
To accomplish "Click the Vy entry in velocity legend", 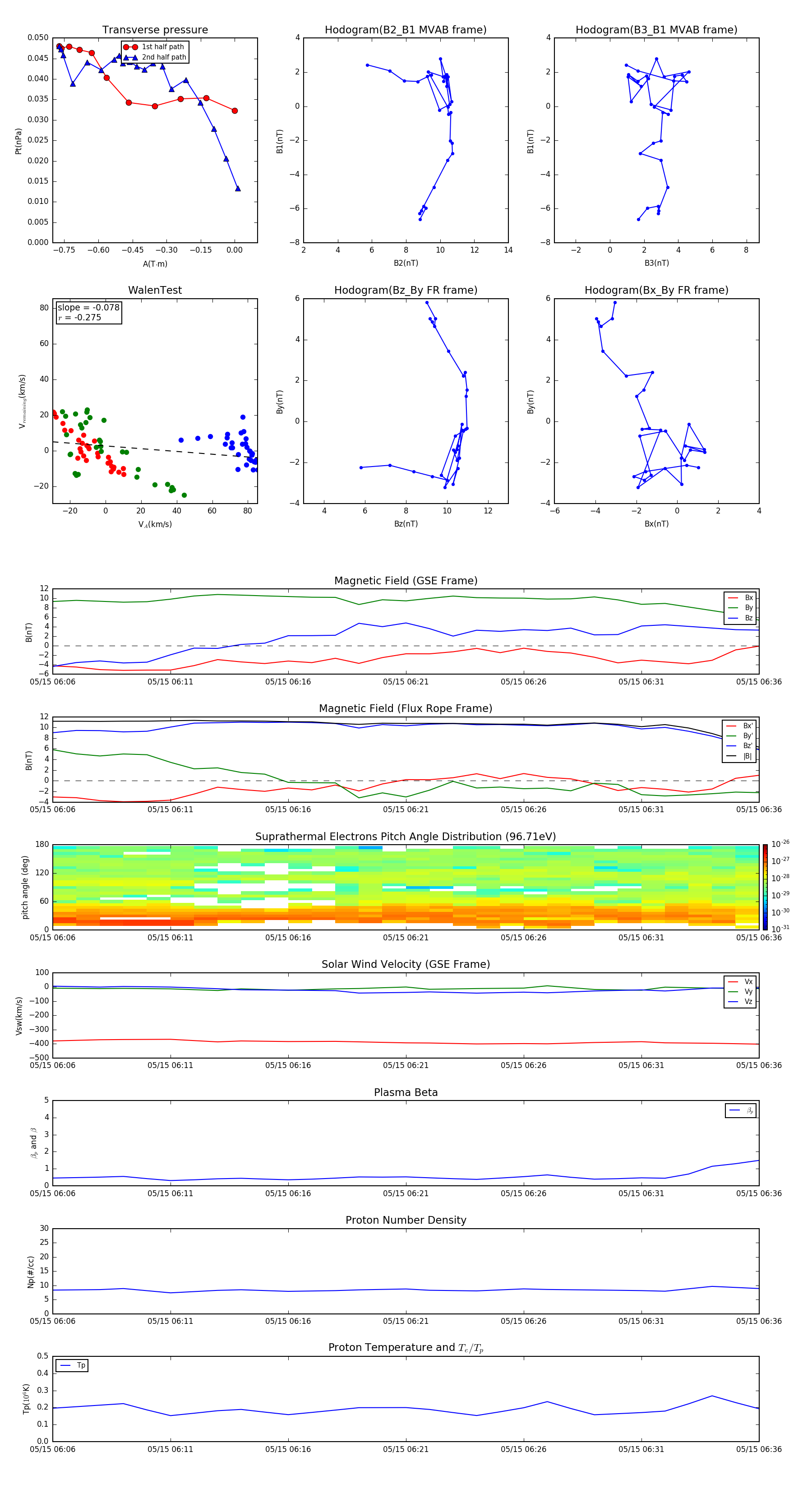I will coord(740,991).
